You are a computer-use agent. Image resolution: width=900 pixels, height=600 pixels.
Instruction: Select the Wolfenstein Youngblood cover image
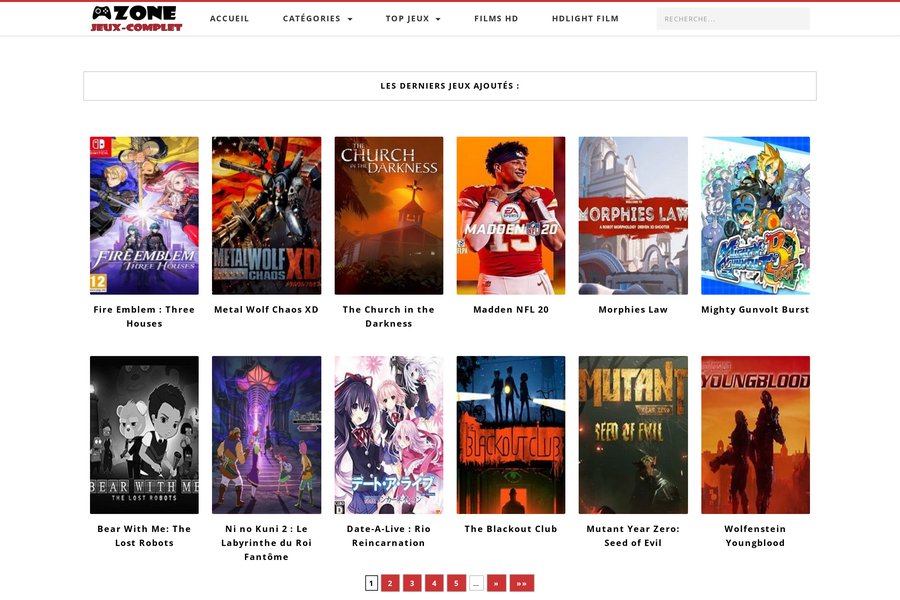(755, 435)
